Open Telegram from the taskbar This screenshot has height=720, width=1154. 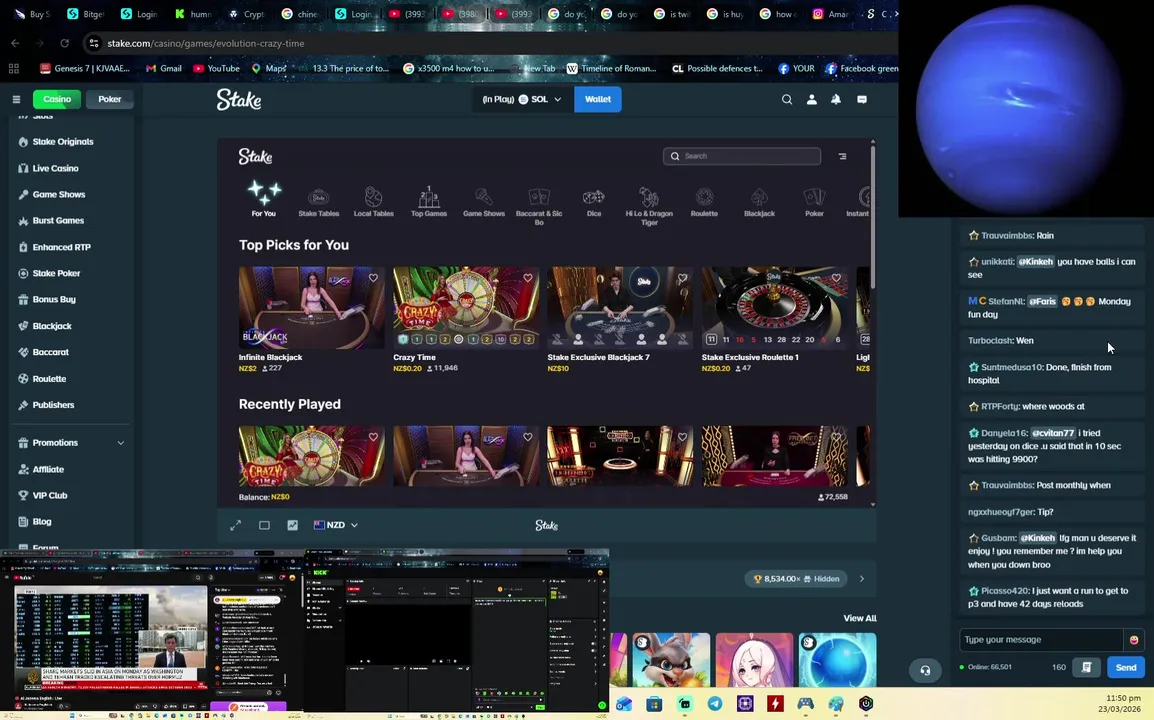tap(715, 704)
